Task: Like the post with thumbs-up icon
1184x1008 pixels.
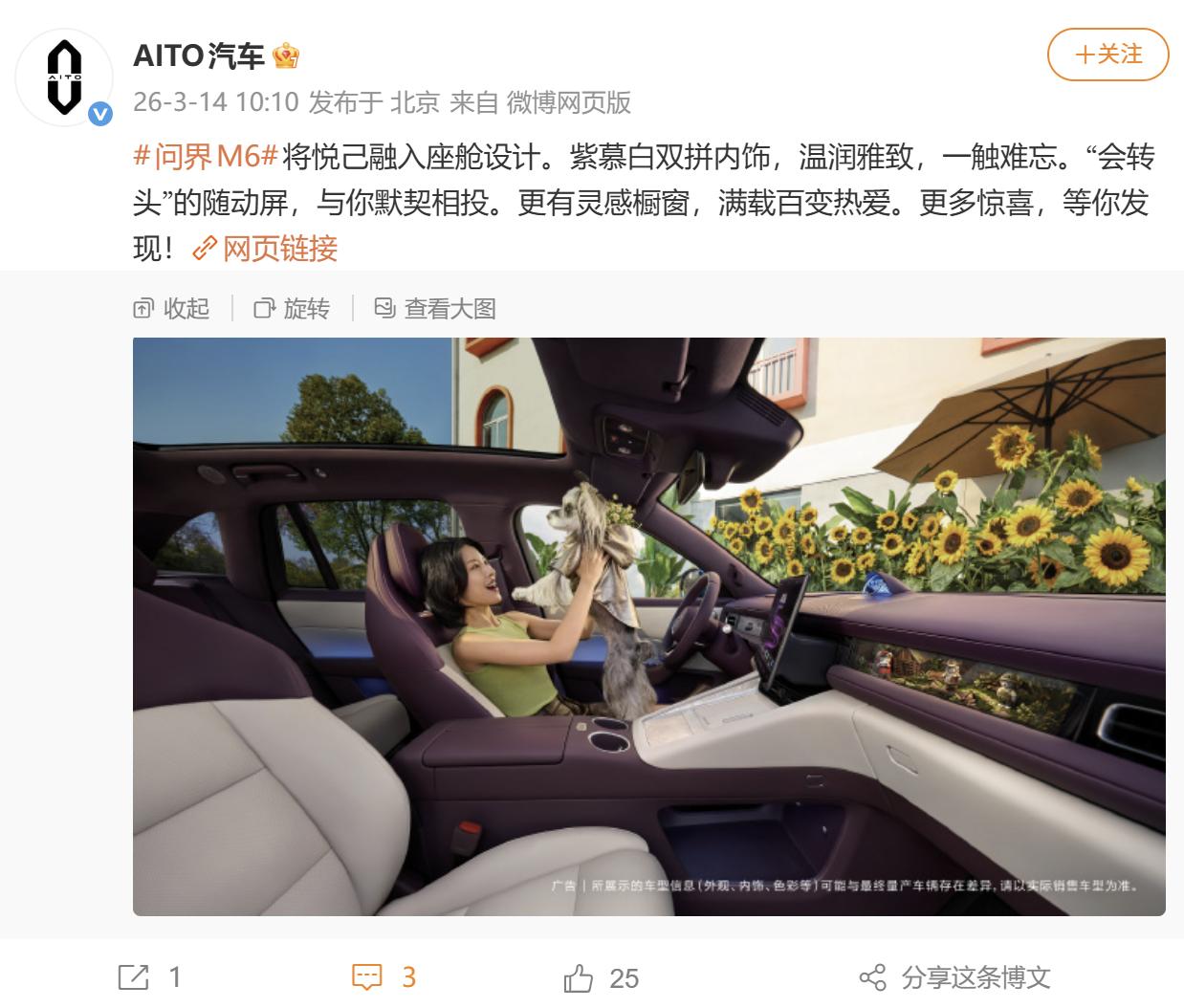Action: (579, 977)
